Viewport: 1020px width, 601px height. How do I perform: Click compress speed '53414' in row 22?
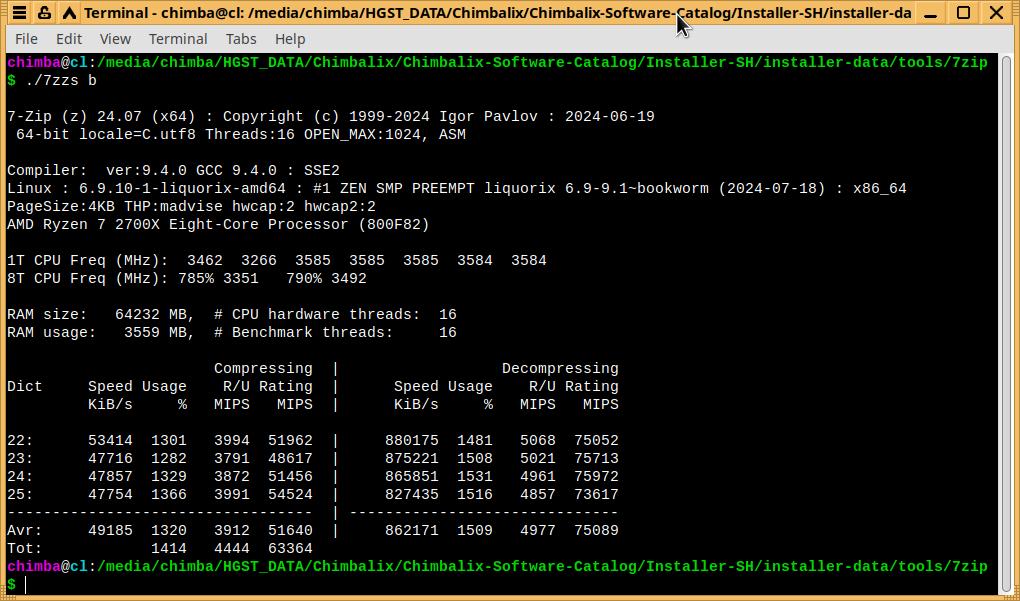(x=110, y=440)
